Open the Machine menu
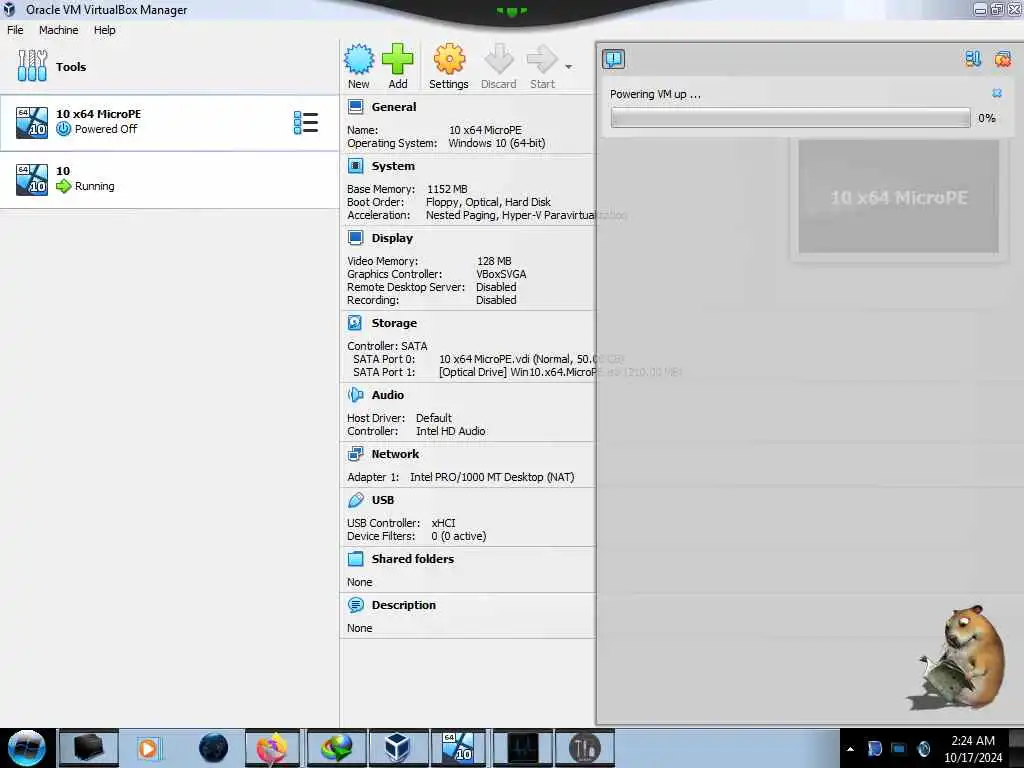Viewport: 1024px width, 768px height. point(58,30)
